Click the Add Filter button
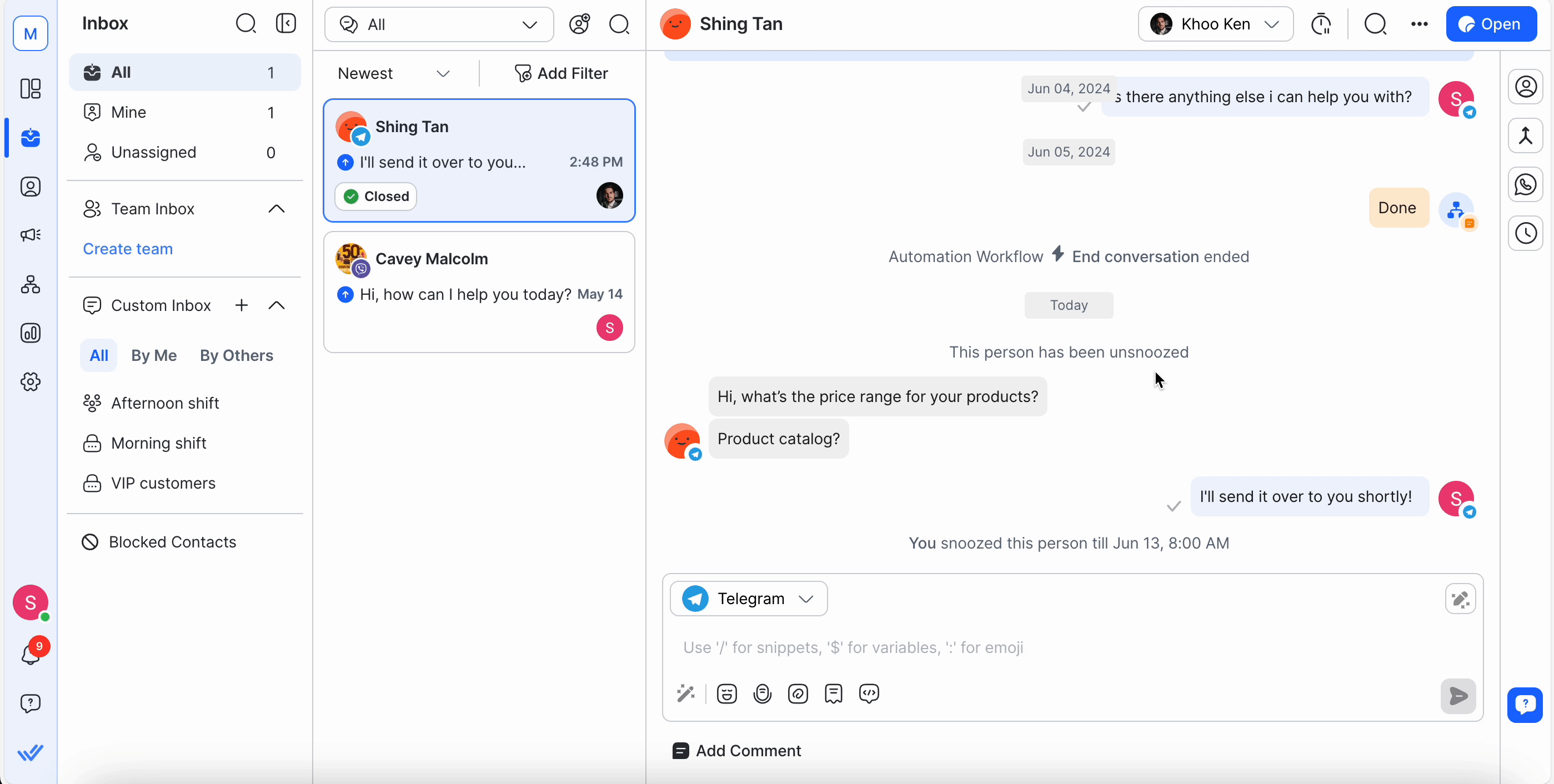 [x=560, y=74]
